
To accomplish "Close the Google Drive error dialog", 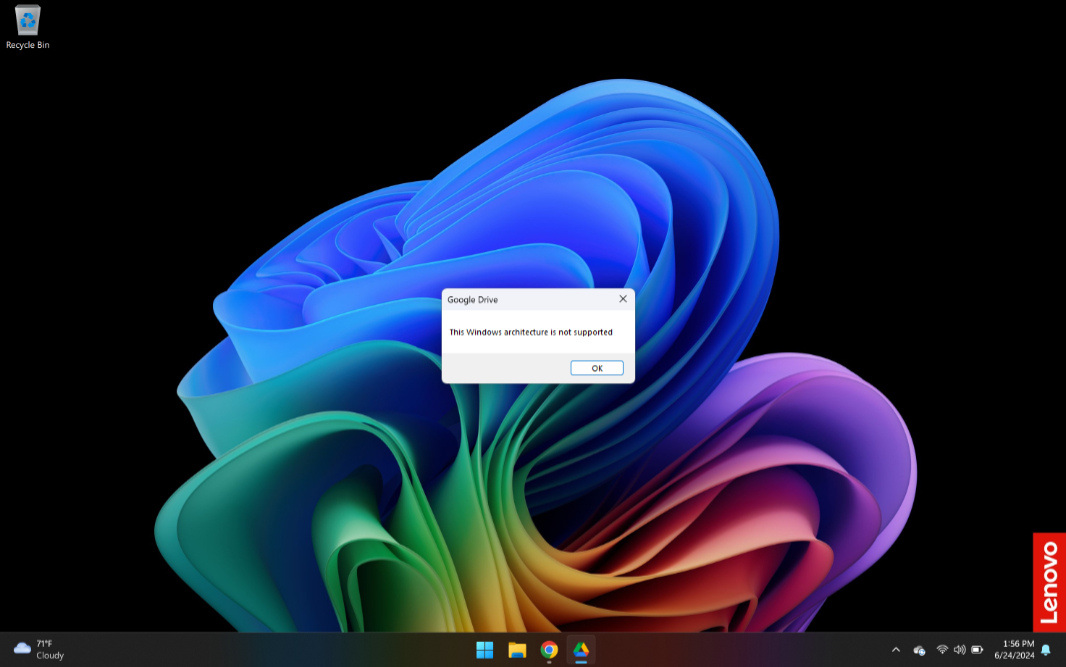I will [623, 299].
